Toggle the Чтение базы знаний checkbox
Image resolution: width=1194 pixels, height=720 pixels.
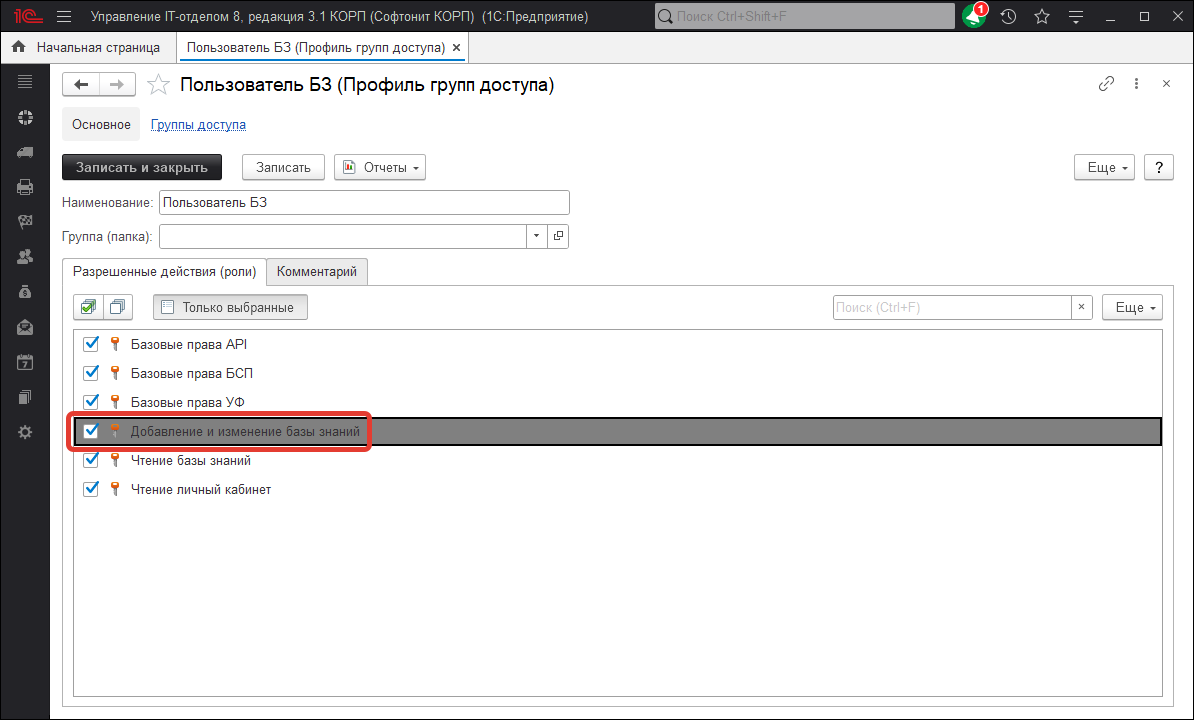point(91,460)
